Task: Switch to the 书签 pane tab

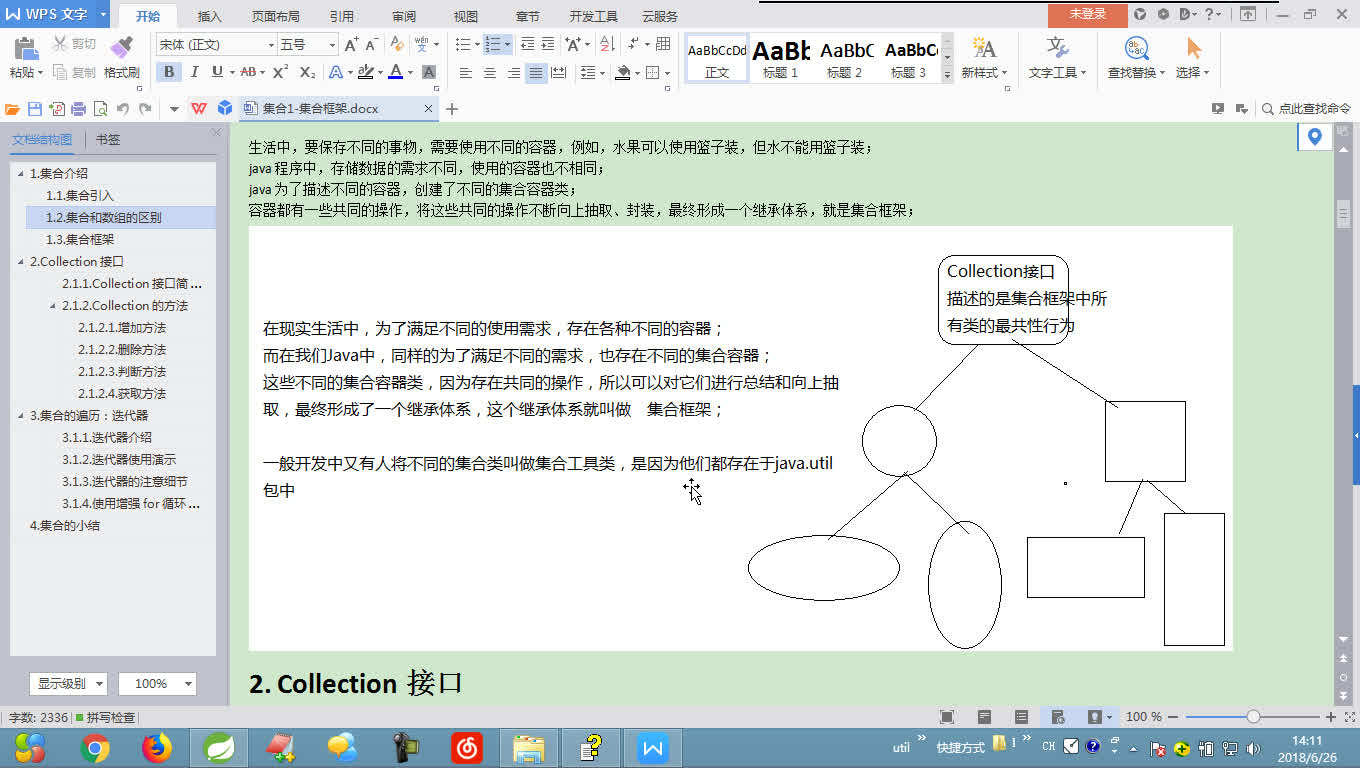Action: point(108,140)
